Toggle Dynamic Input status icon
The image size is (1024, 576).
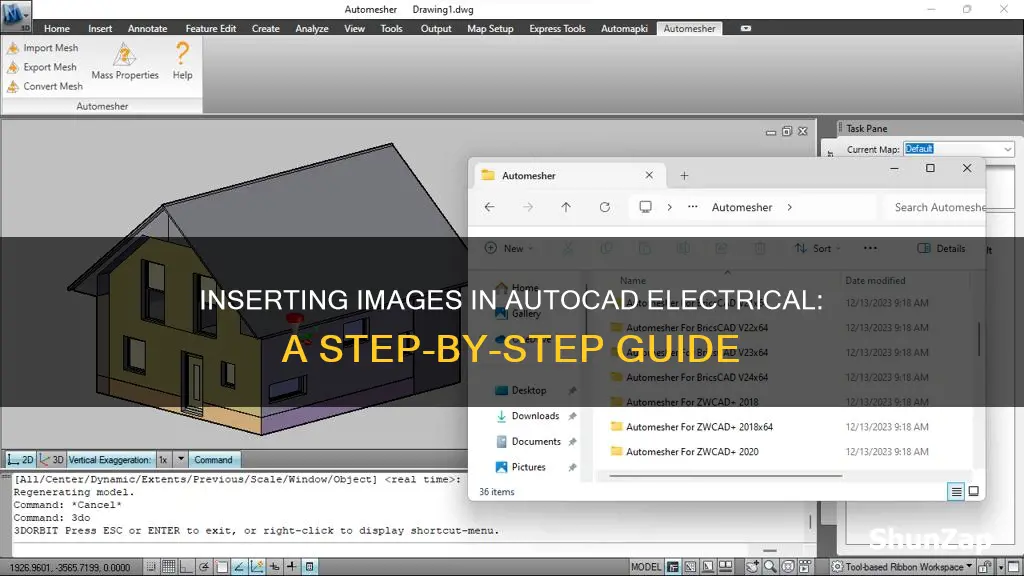(x=274, y=567)
